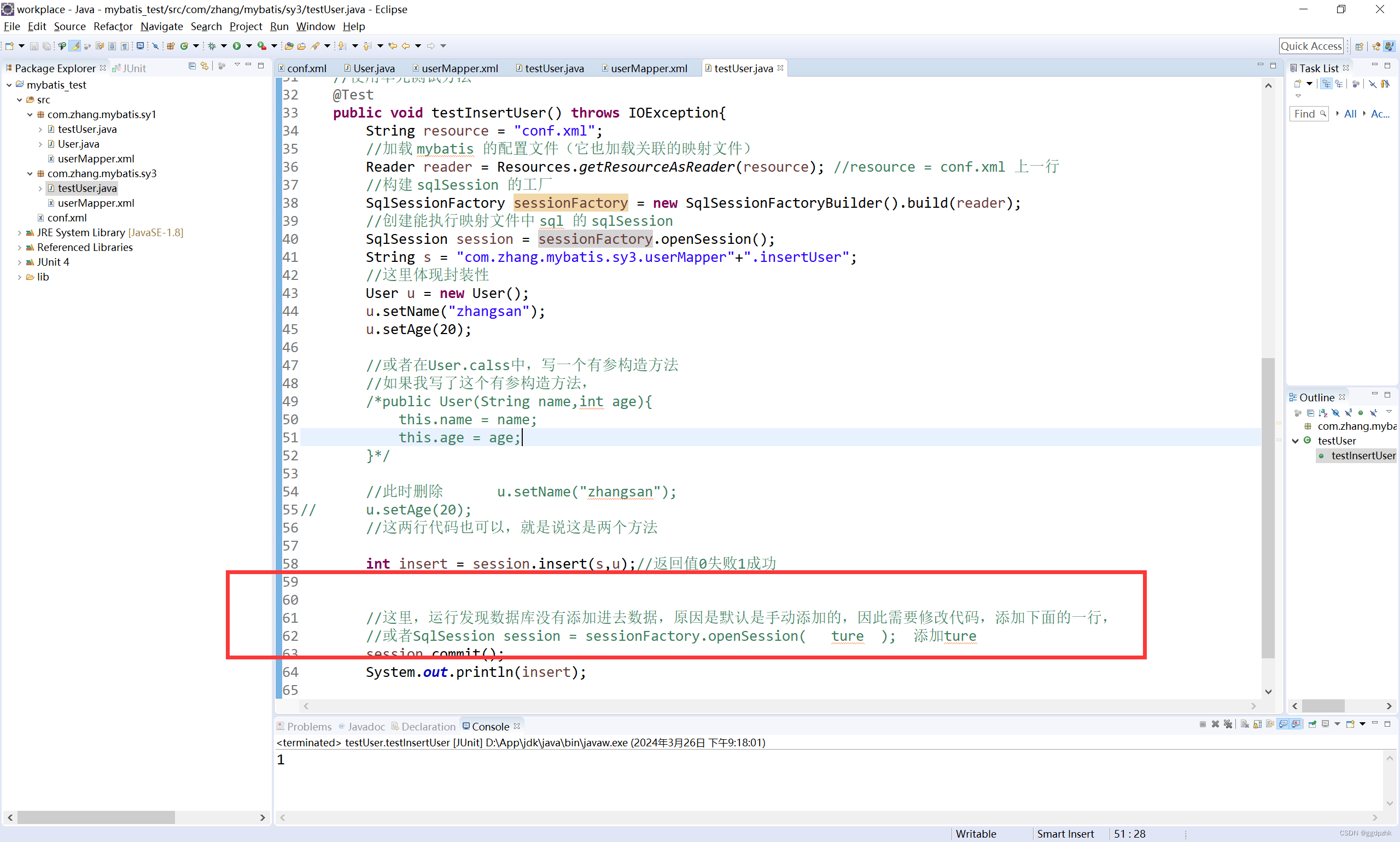Click the Quick Access button

click(x=1311, y=46)
